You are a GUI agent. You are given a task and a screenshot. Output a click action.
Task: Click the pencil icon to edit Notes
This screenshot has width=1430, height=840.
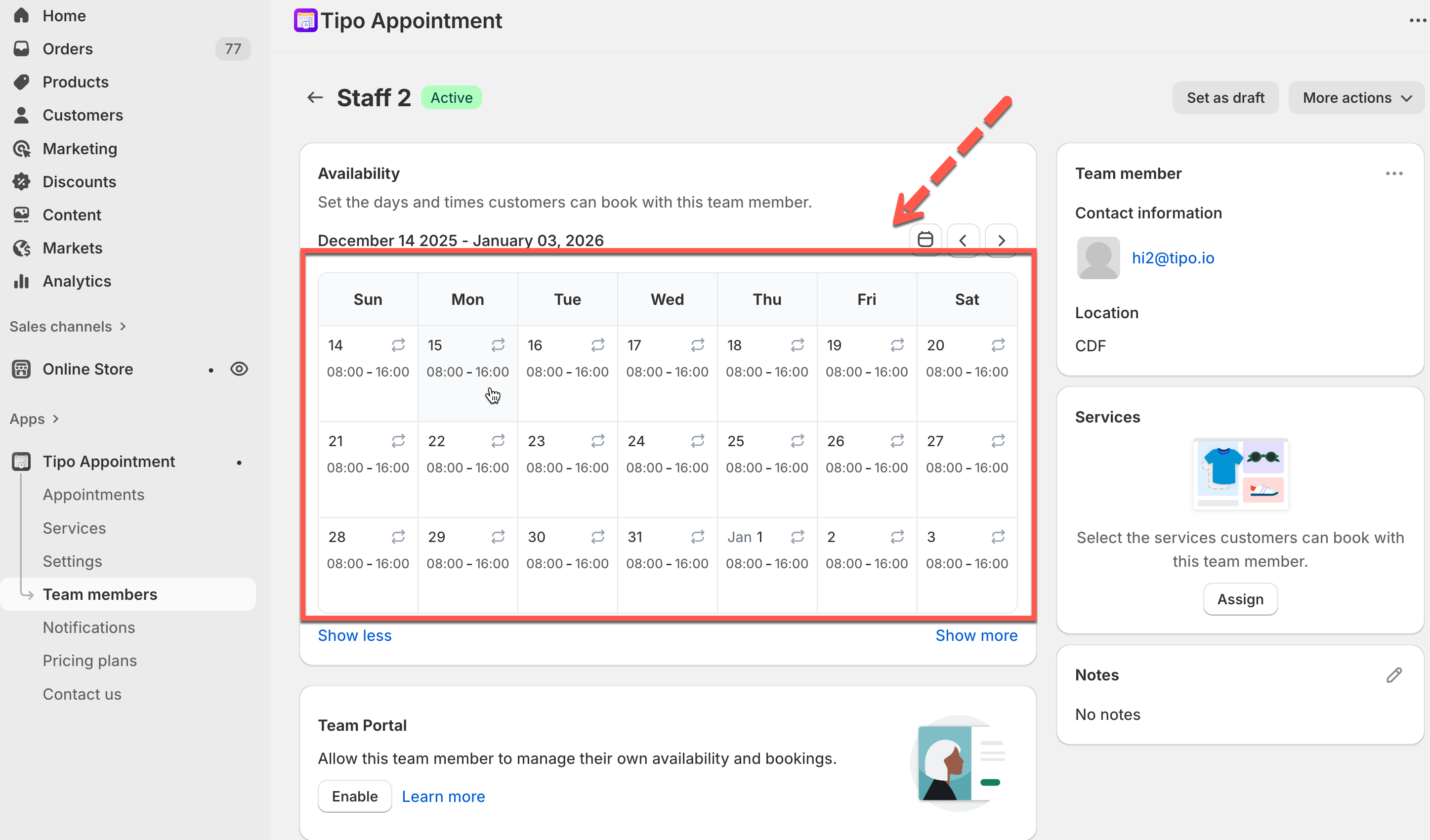click(1394, 675)
